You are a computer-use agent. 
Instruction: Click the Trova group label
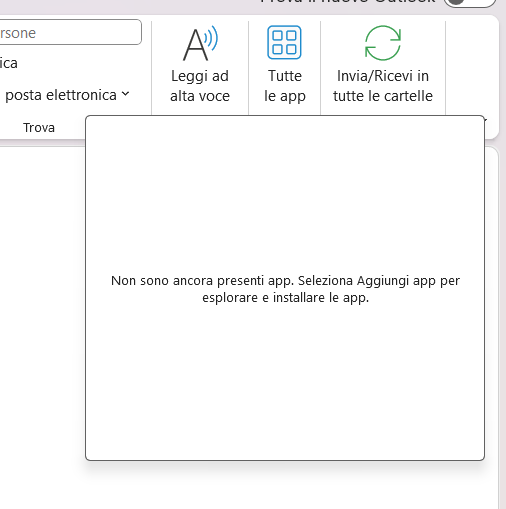(x=39, y=128)
